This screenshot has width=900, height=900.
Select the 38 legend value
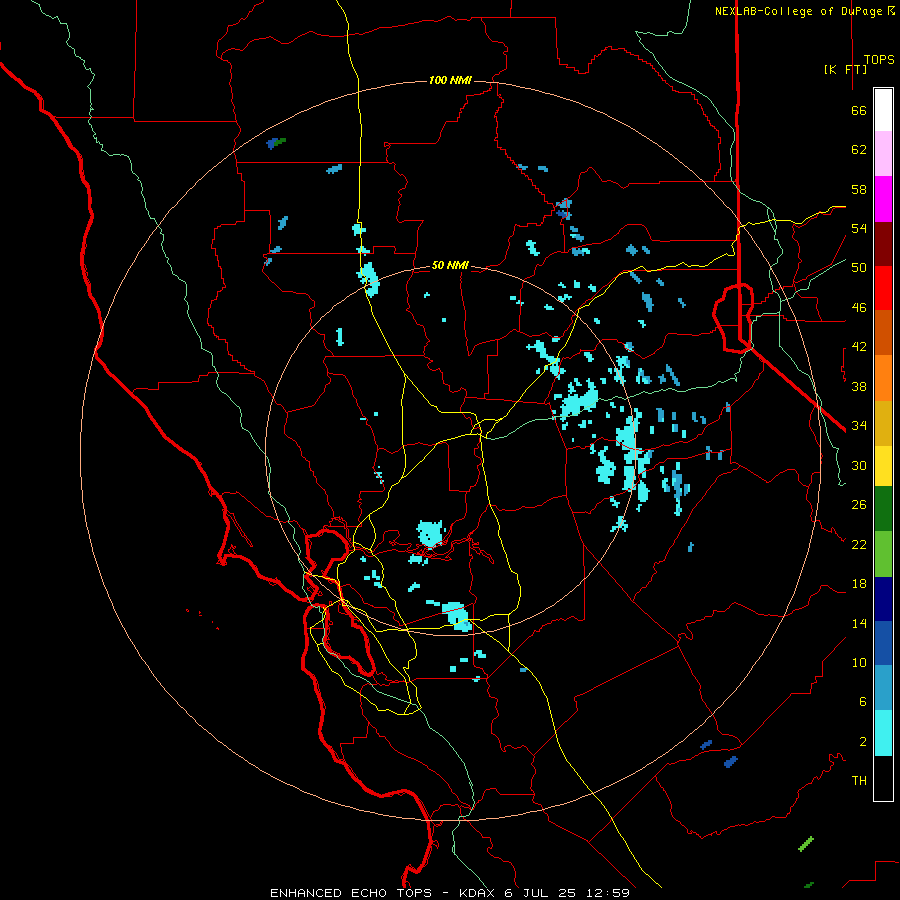pyautogui.click(x=859, y=386)
